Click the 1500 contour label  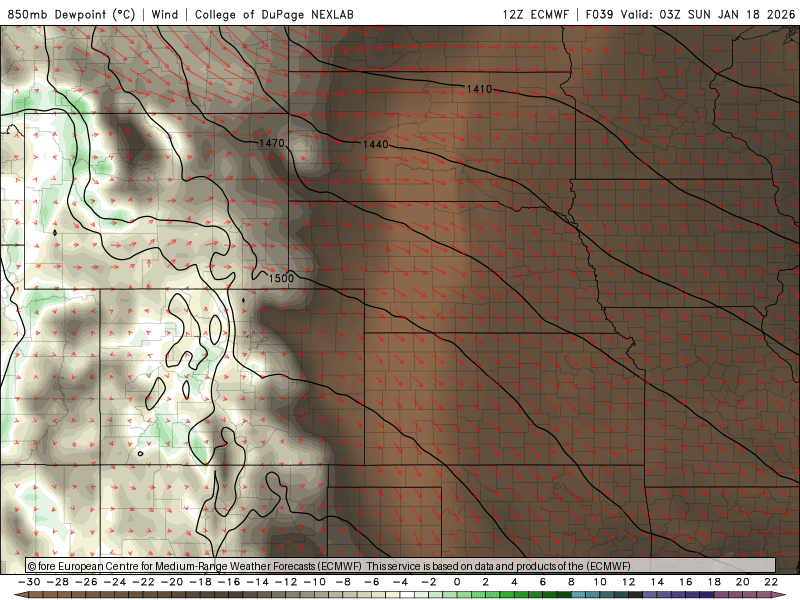tap(281, 278)
